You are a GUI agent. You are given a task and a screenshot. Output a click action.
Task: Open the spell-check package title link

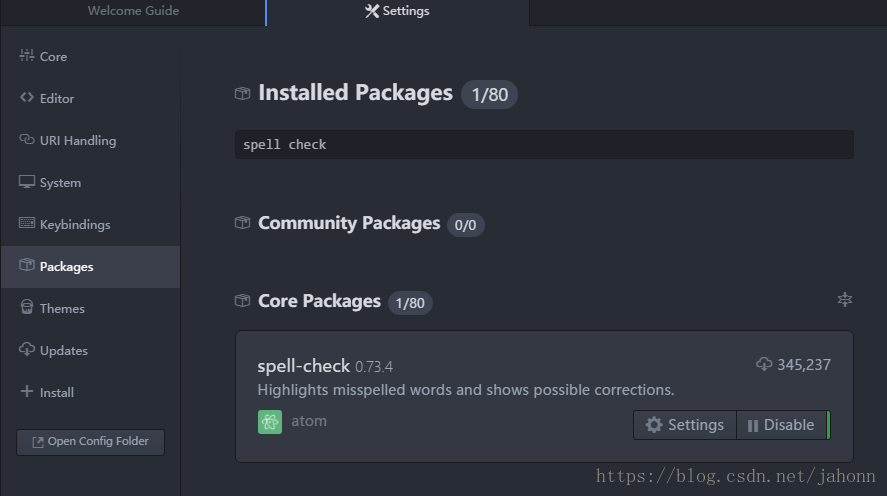click(x=303, y=366)
